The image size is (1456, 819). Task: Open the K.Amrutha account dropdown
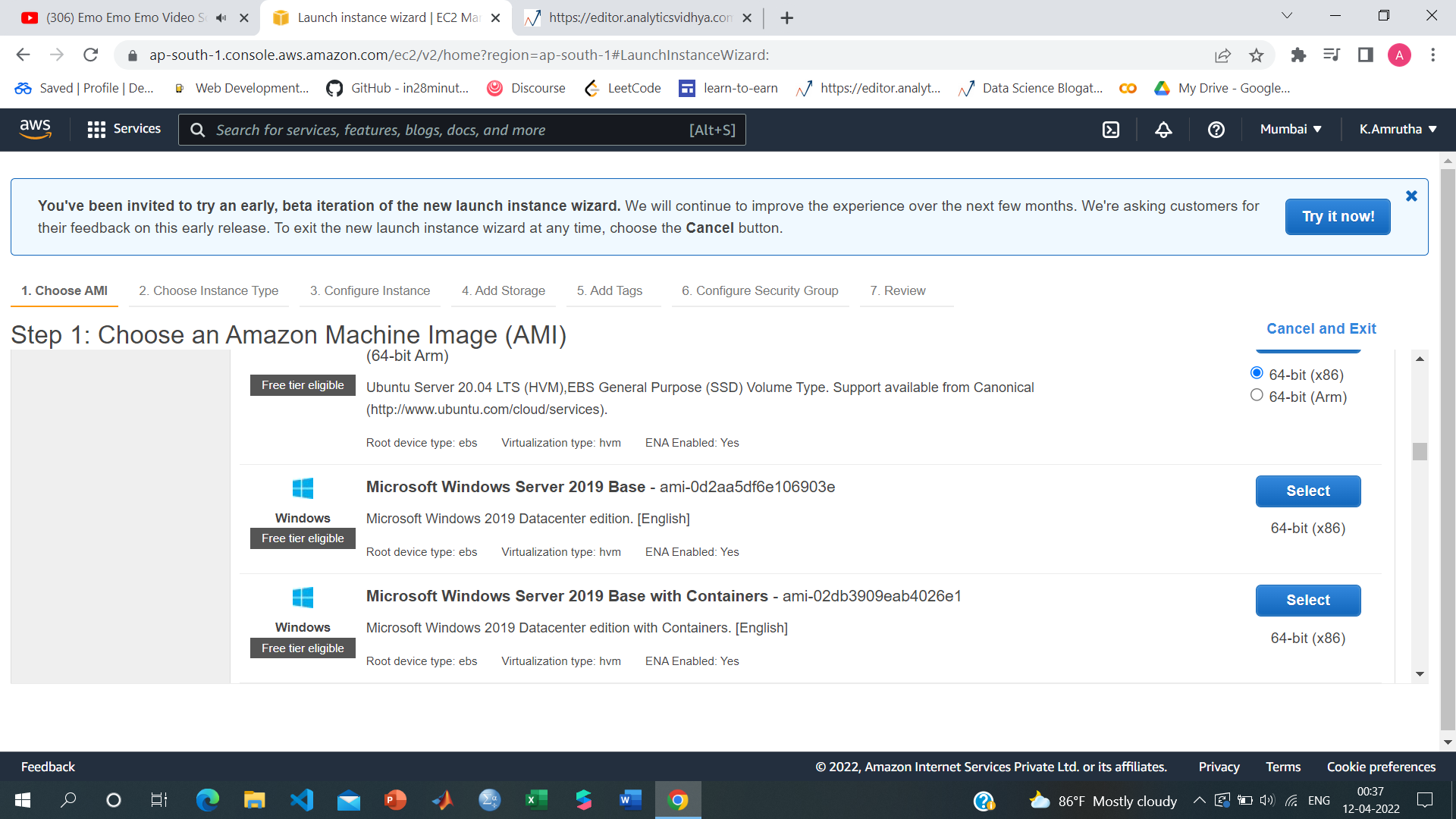[x=1398, y=129]
